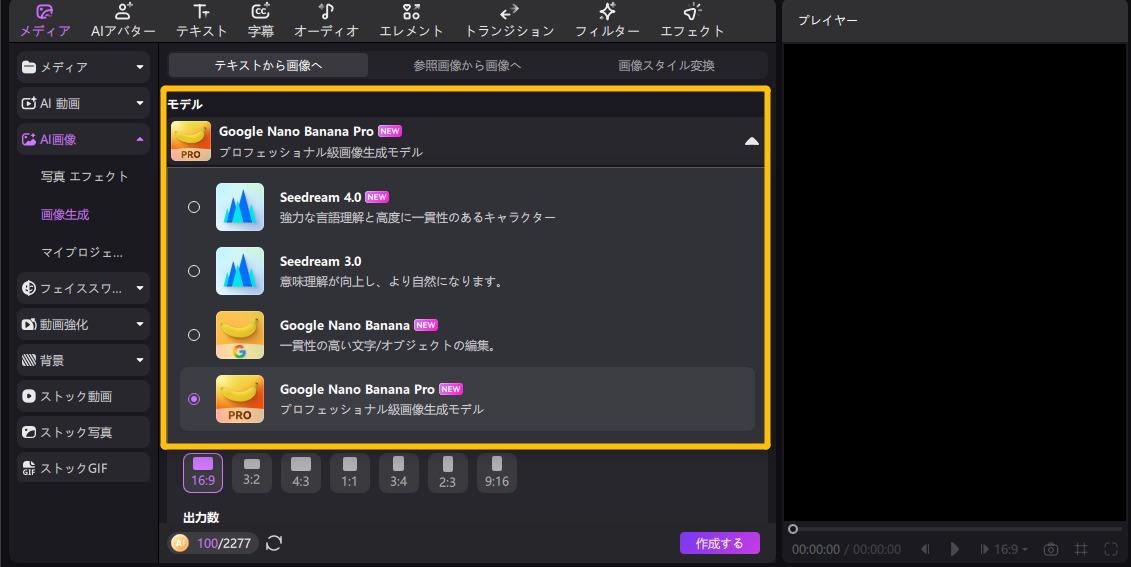Switch to 画像スタイル変換 tab
This screenshot has width=1131, height=567.
point(666,65)
